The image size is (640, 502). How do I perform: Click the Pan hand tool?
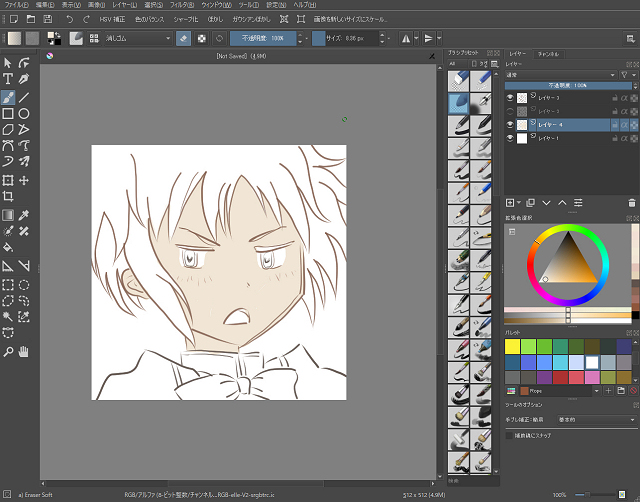pyautogui.click(x=24, y=352)
